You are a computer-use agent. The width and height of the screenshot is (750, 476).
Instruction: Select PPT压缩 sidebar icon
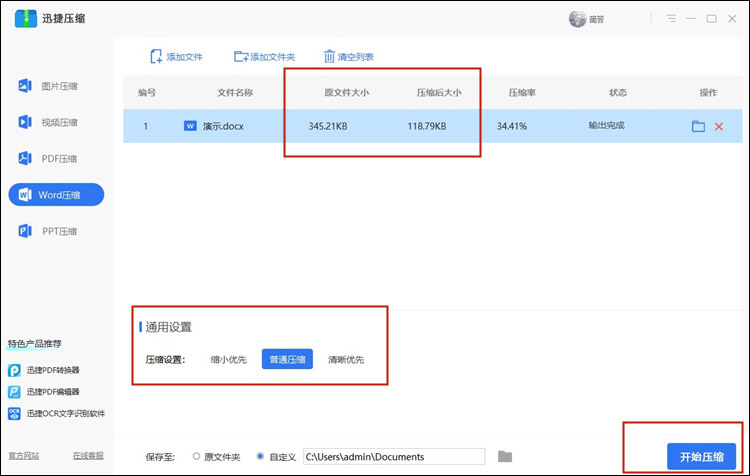(x=25, y=231)
